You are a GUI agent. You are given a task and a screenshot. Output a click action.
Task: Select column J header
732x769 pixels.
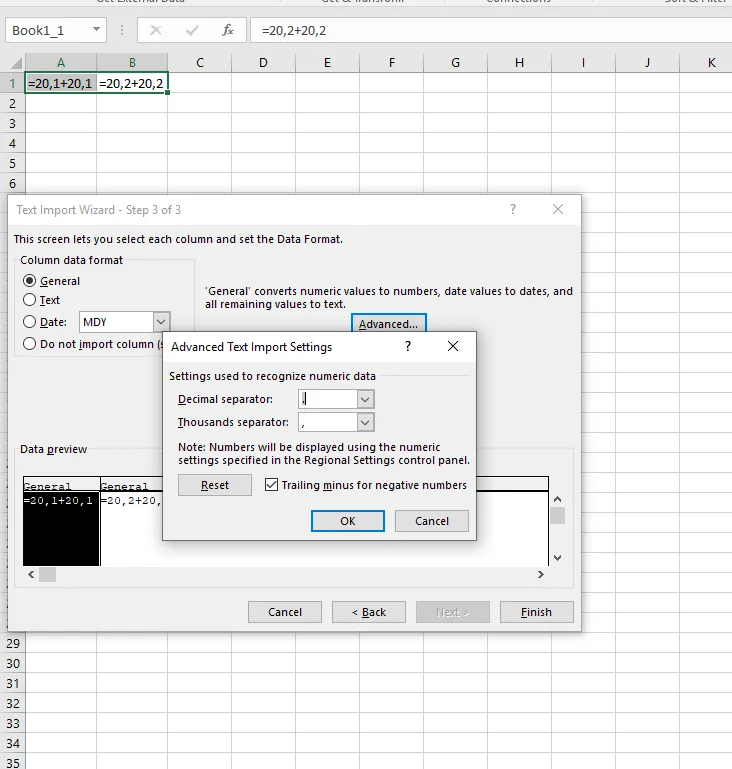pos(647,63)
